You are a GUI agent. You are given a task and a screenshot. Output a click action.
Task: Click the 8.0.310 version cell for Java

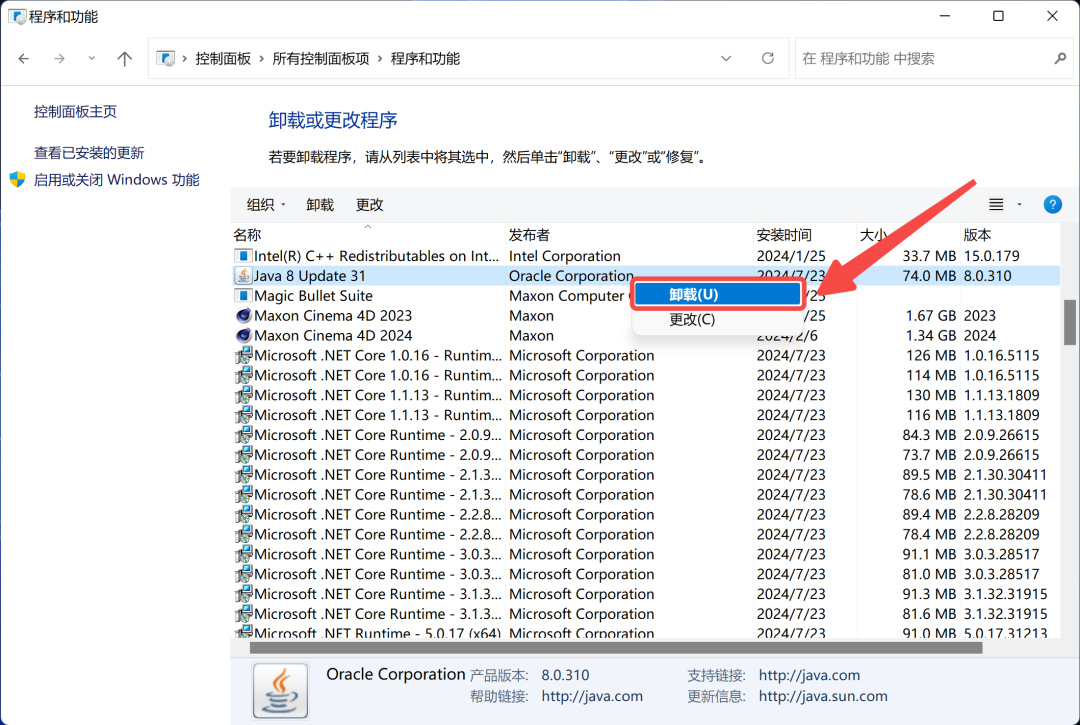click(987, 276)
